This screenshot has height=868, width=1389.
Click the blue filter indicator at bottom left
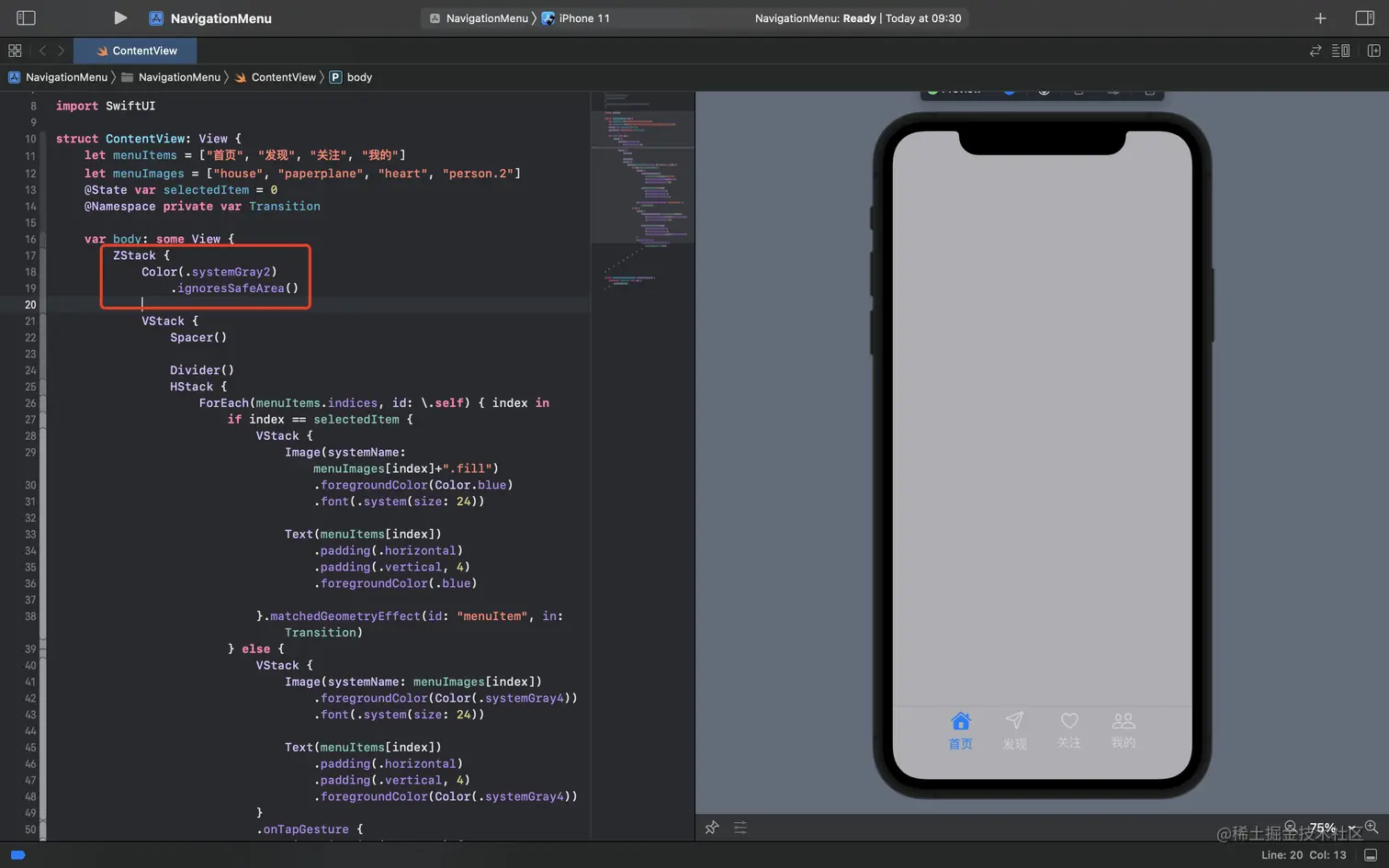point(17,855)
